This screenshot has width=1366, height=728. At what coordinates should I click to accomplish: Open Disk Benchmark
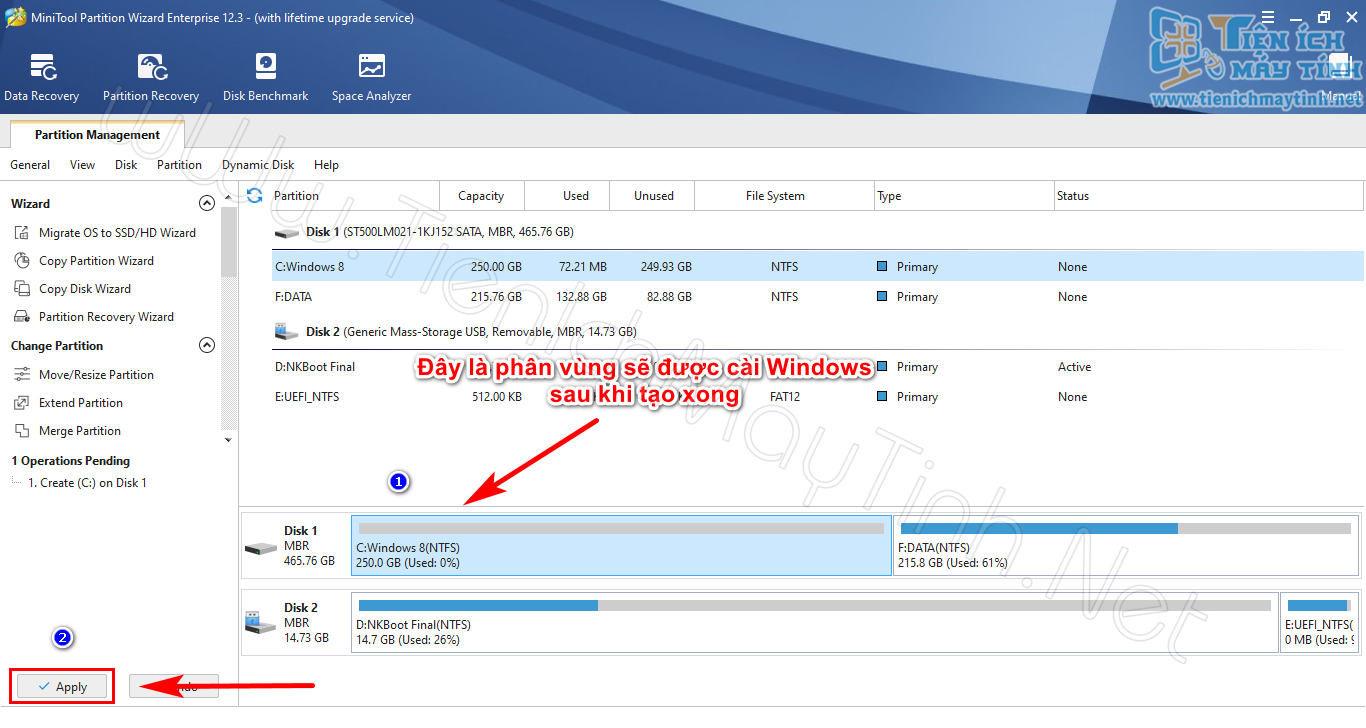(265, 78)
